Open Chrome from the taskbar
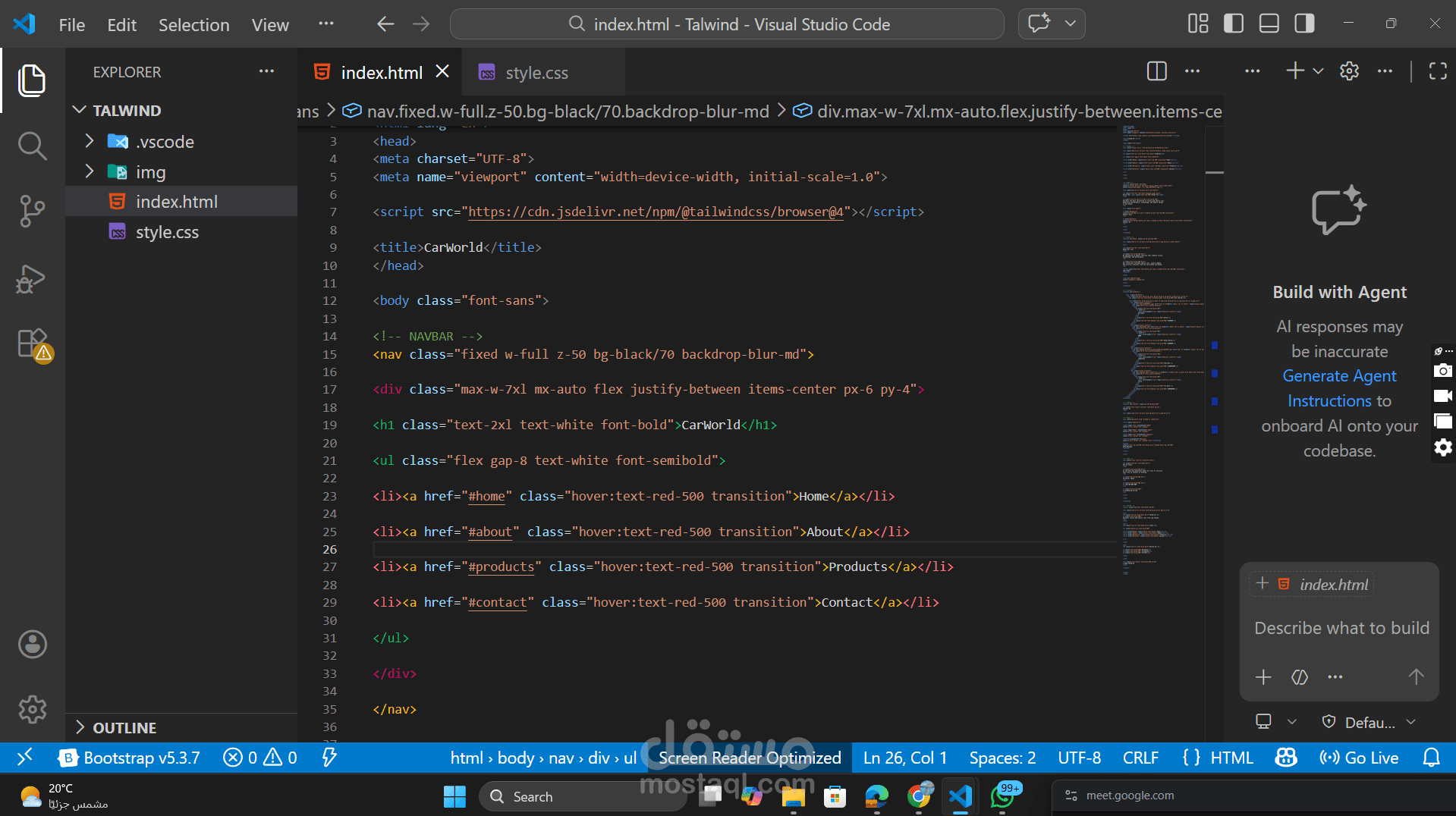This screenshot has width=1456, height=816. (x=919, y=796)
